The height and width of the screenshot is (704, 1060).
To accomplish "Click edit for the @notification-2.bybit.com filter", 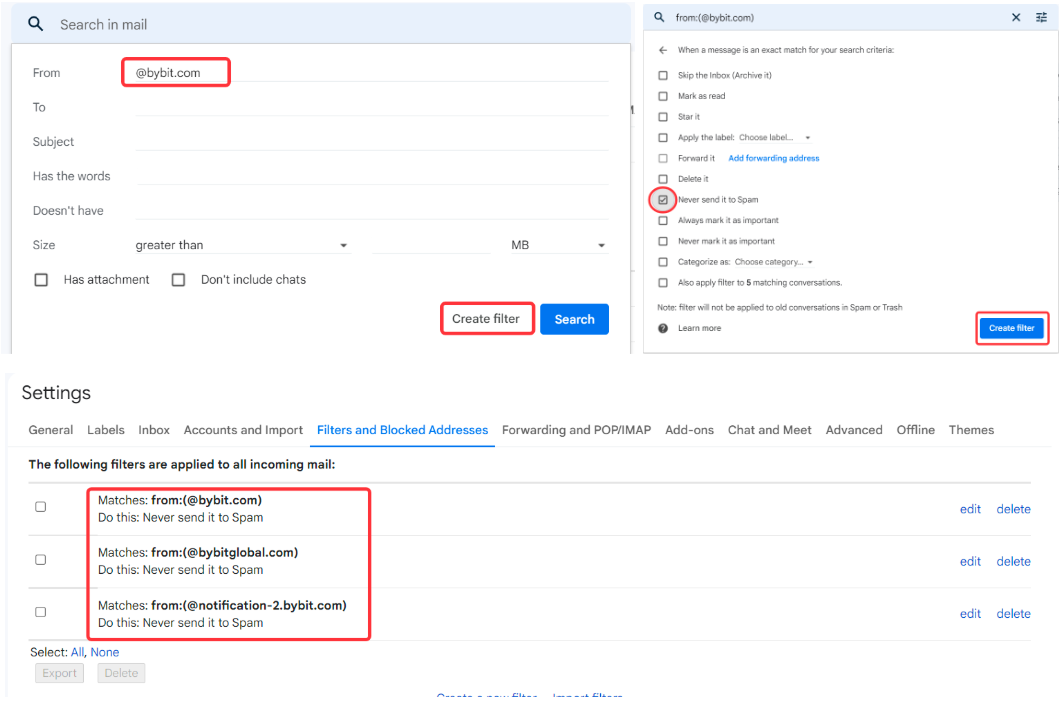I will click(970, 614).
